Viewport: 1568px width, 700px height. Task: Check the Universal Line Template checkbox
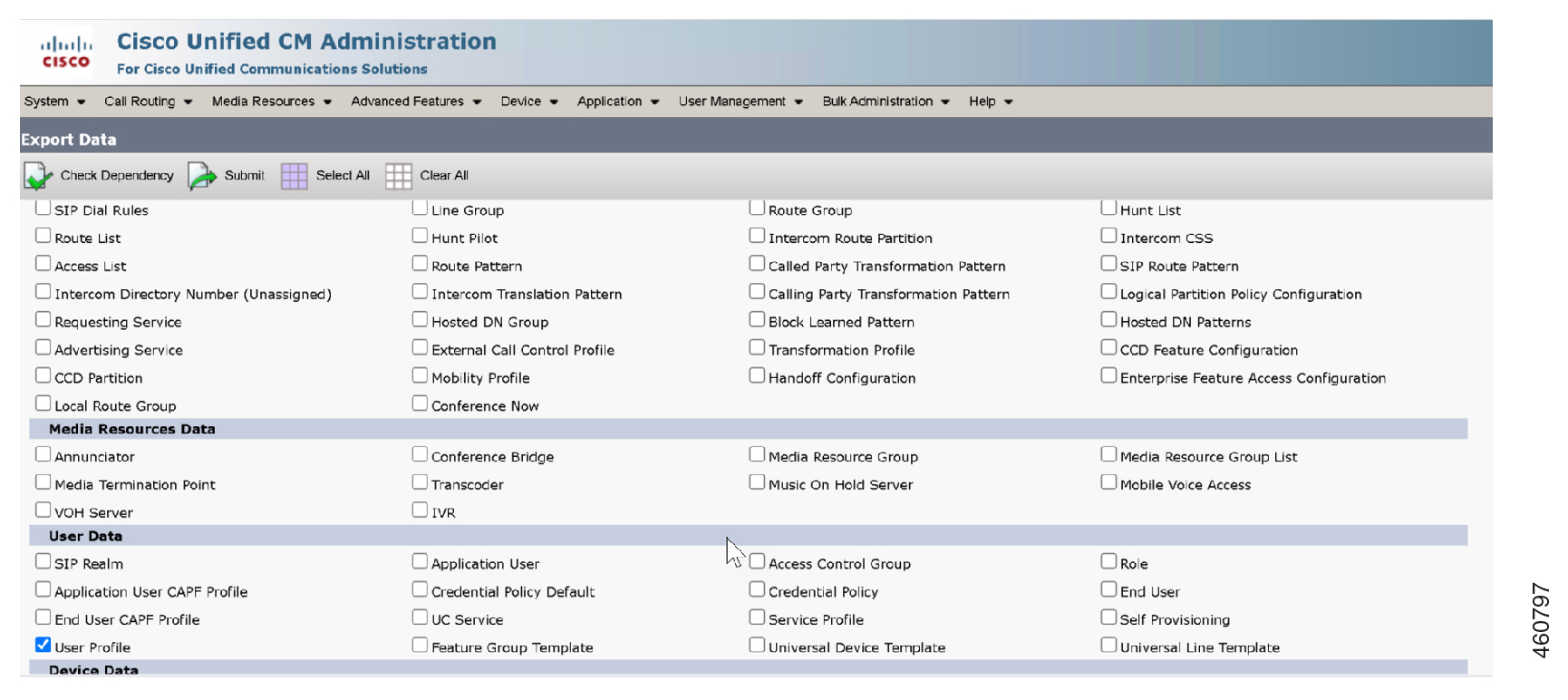1108,645
